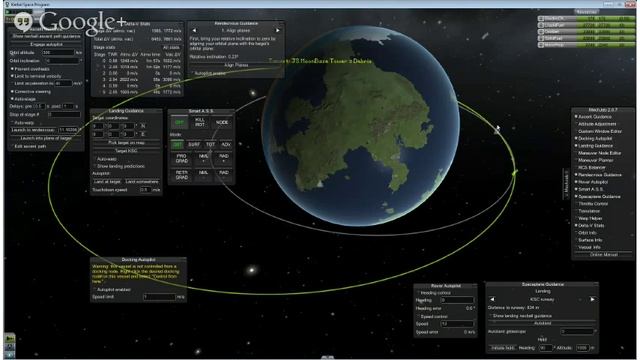Click Orbit altitude input field
The height and width of the screenshot is (360, 640).
58,53
